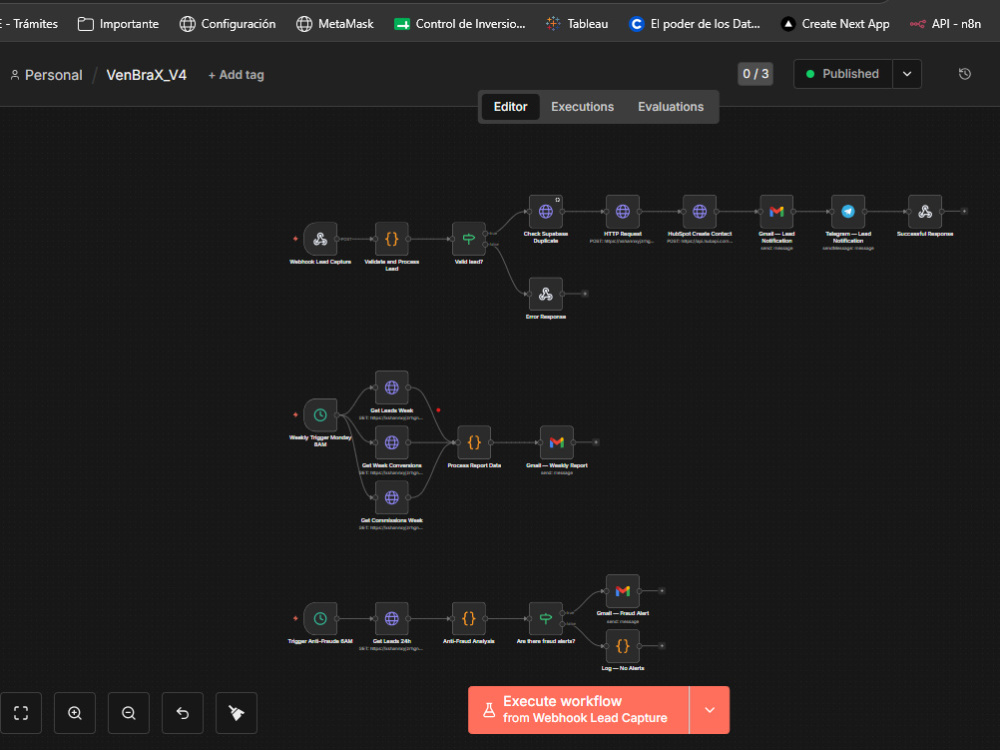
Task: Open the MetaMask bookmark
Action: [335, 24]
